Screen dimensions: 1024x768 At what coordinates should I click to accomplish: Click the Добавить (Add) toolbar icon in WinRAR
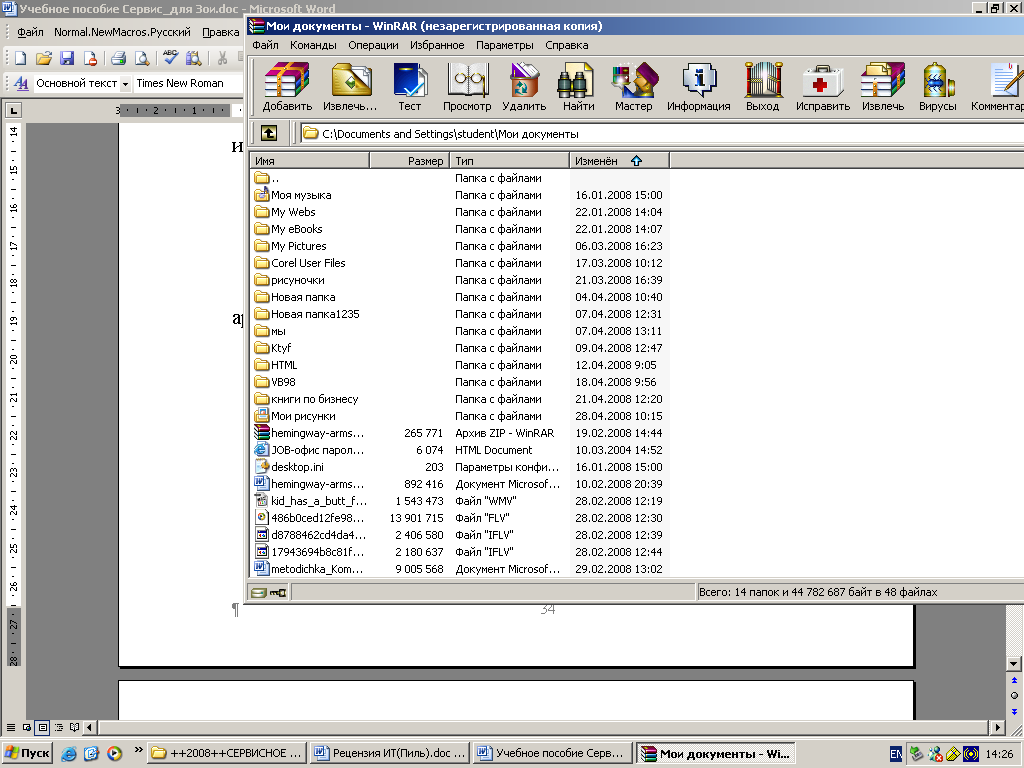pos(287,87)
